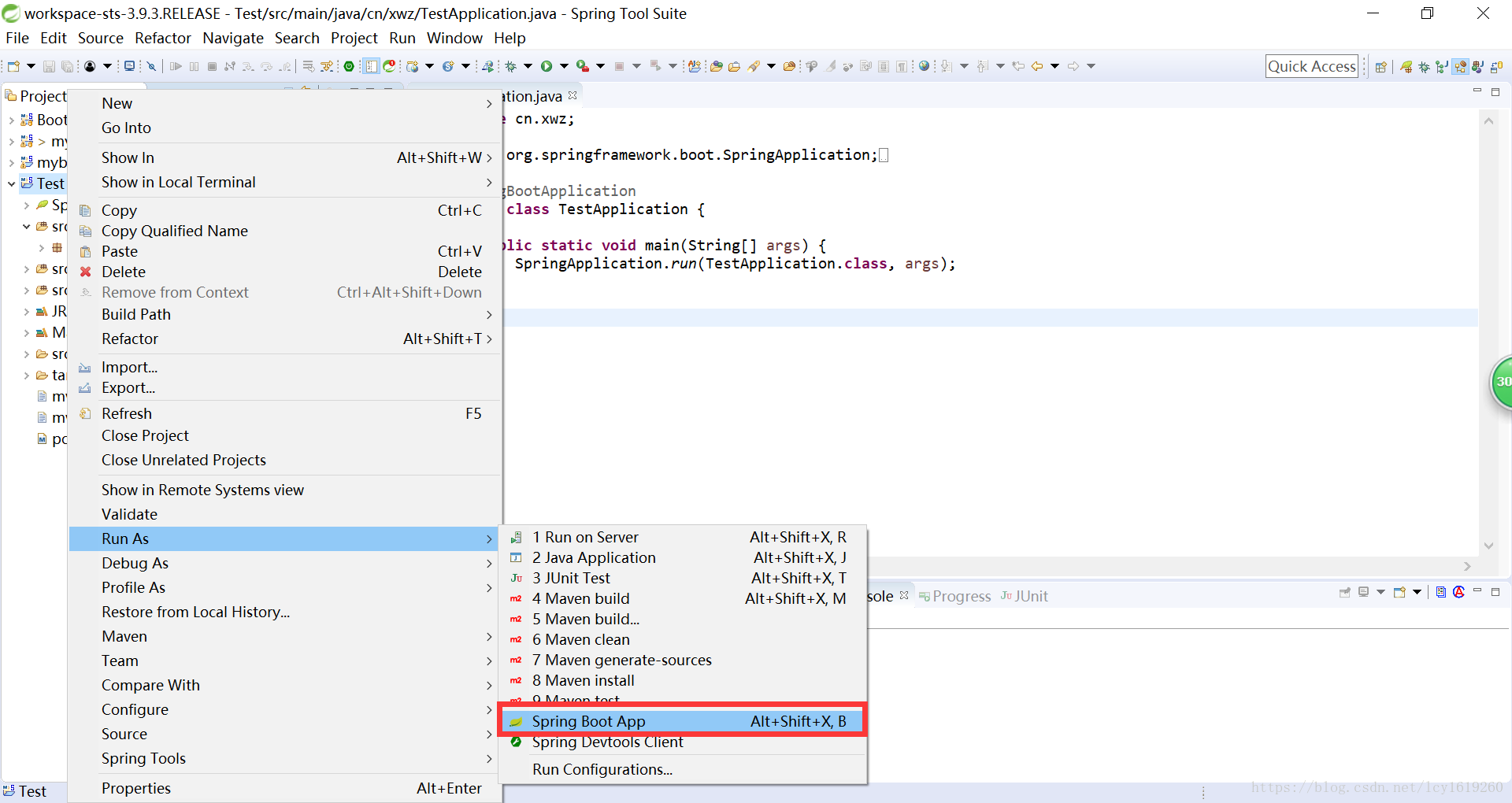Switch to the Debug perspective bug icon
The width and height of the screenshot is (1512, 803).
click(1424, 67)
